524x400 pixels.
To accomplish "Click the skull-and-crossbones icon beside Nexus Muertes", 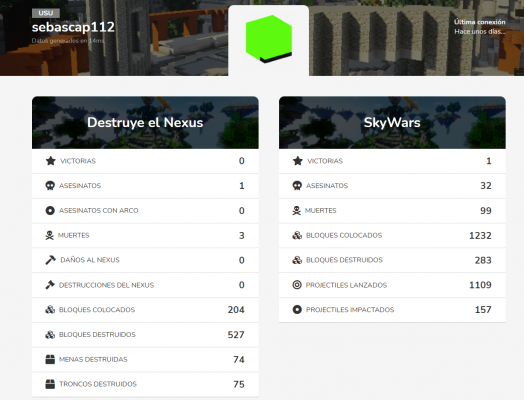I will pos(49,235).
